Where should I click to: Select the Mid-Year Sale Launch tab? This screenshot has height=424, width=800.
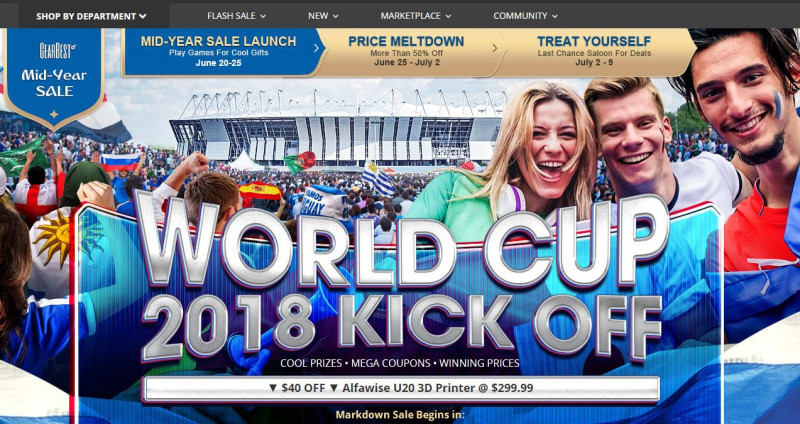[x=218, y=52]
